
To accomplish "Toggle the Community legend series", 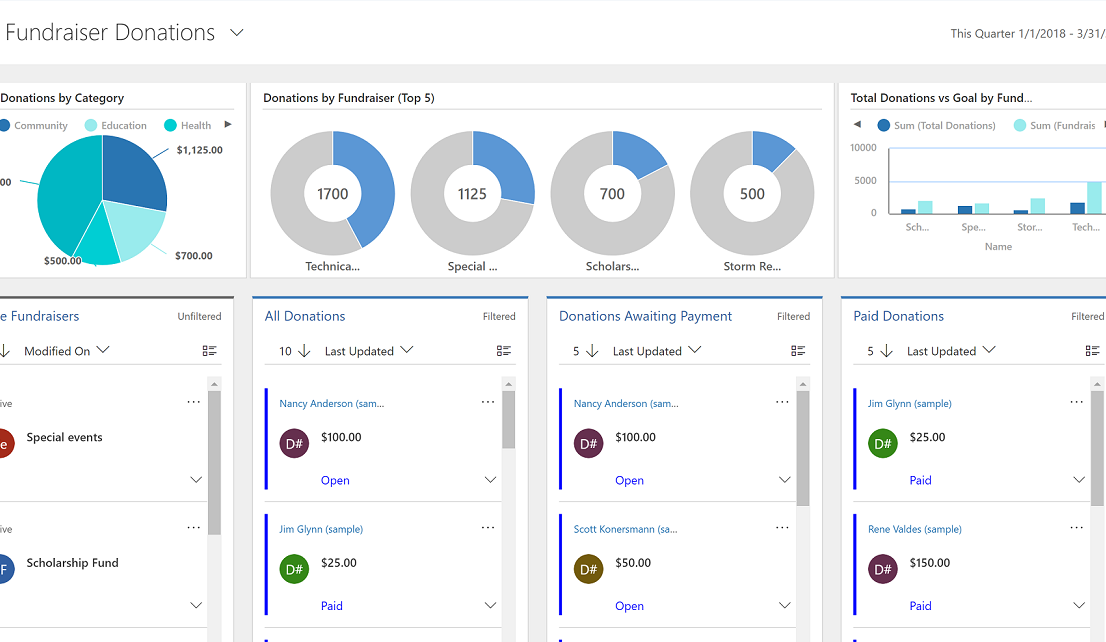I will (x=34, y=126).
